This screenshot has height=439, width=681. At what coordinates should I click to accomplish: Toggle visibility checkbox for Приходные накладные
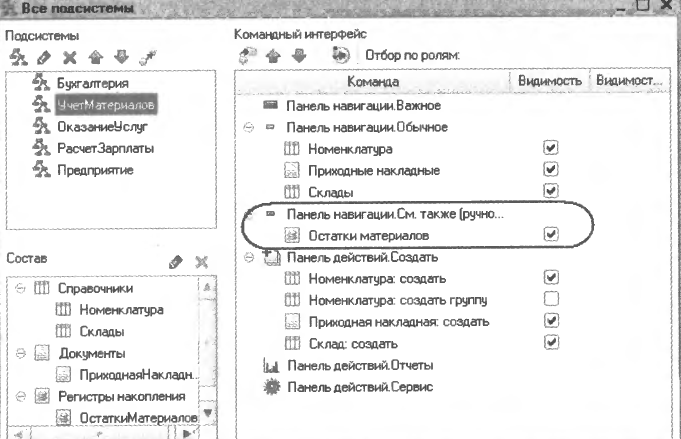point(551,169)
